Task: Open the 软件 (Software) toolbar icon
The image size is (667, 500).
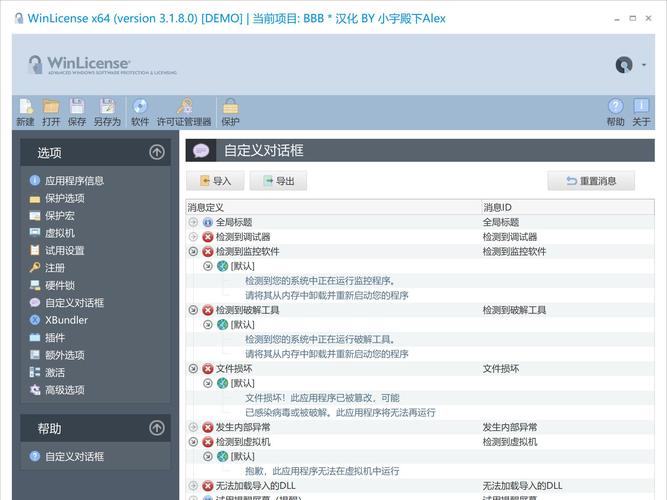Action: tap(140, 108)
